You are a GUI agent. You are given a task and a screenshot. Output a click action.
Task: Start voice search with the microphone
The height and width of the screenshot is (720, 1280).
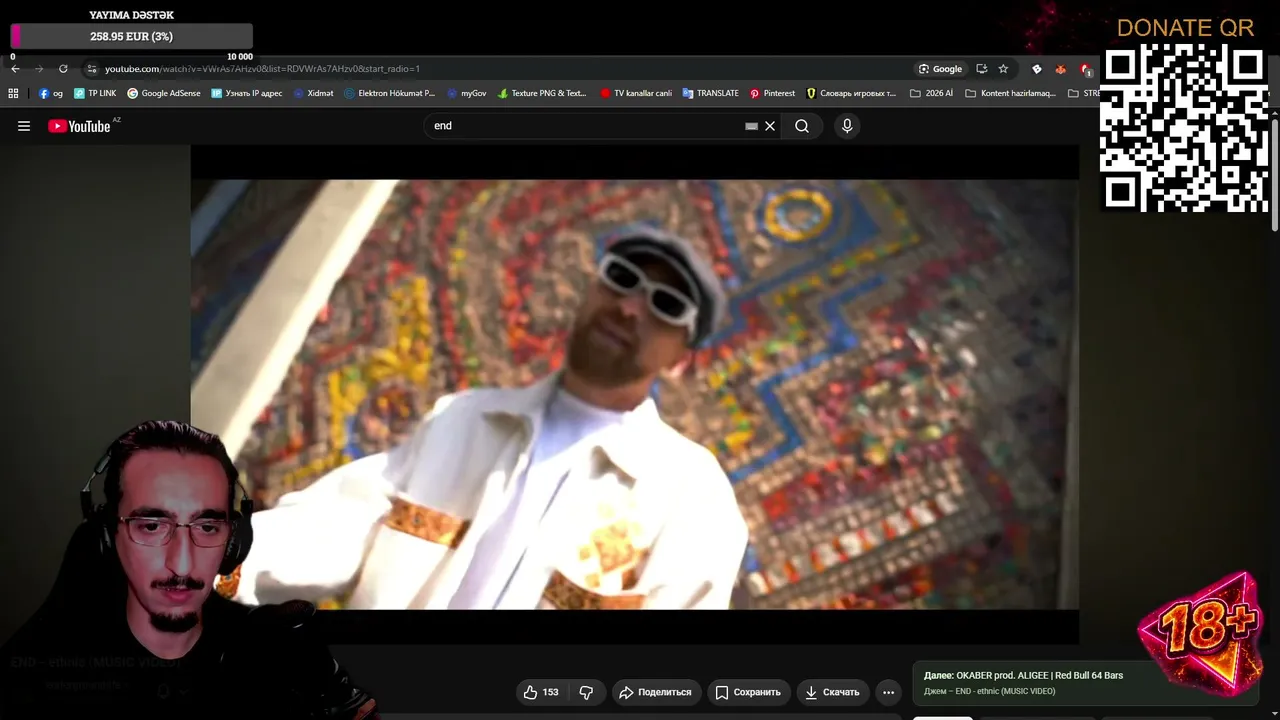click(847, 126)
